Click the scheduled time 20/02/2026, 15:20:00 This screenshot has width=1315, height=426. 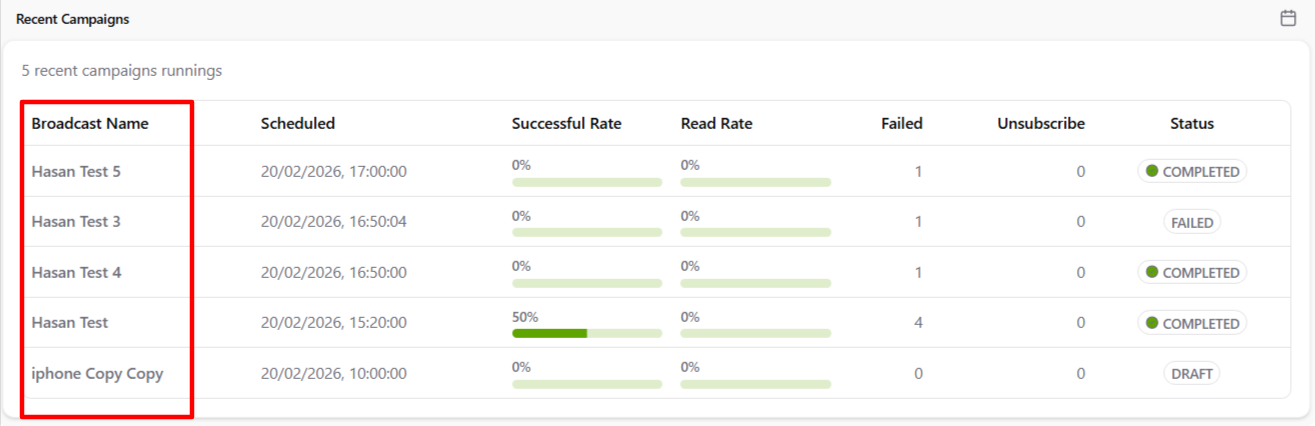tap(333, 323)
